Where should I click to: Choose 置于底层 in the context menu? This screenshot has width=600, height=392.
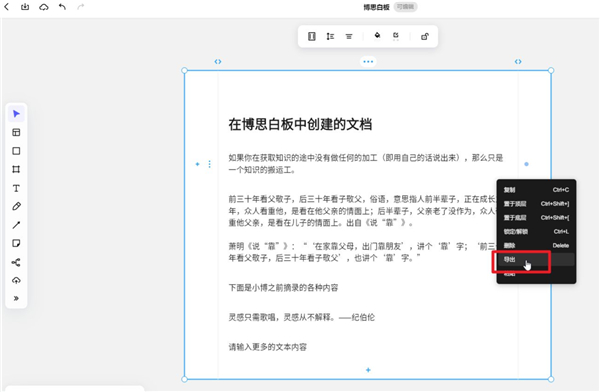click(x=536, y=217)
